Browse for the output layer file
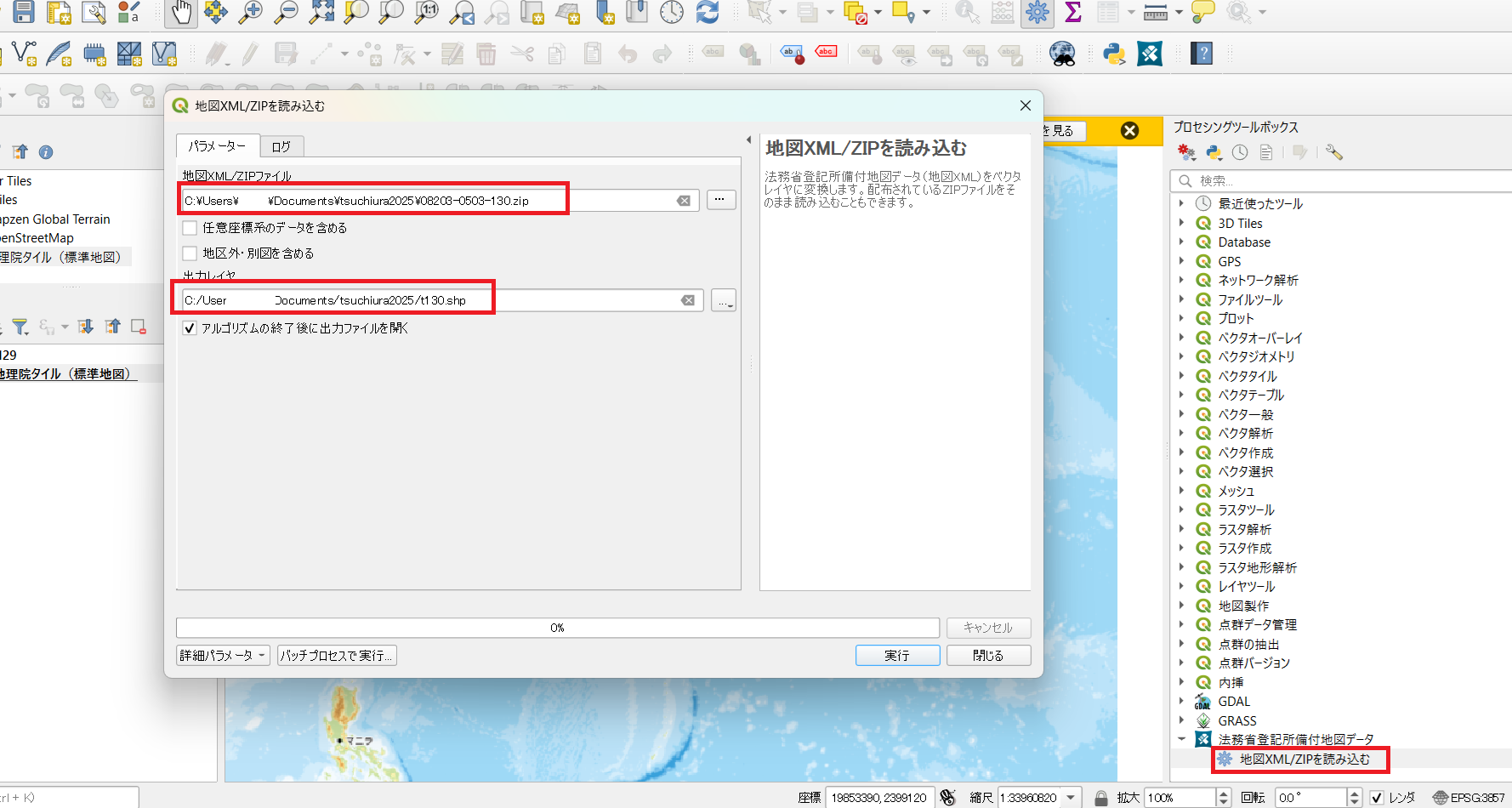The width and height of the screenshot is (1512, 808). point(724,300)
